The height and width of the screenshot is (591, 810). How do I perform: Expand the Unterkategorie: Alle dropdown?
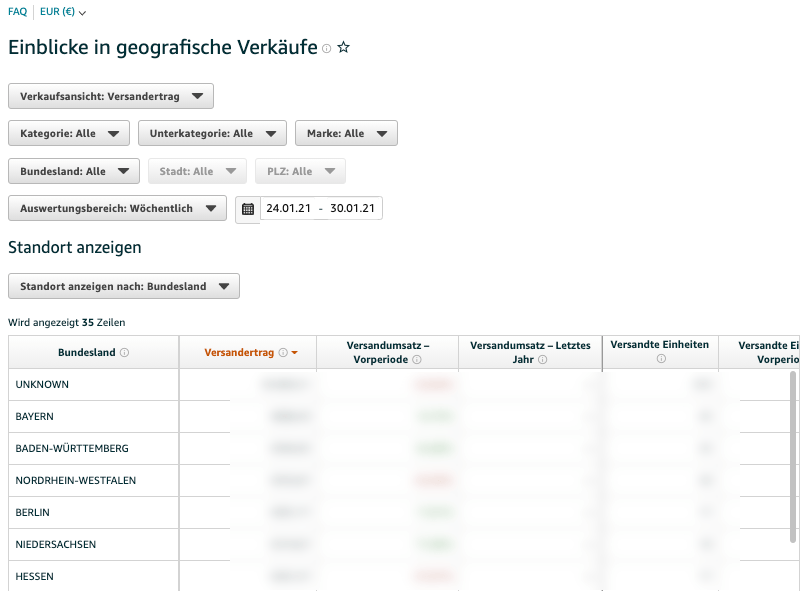point(214,132)
